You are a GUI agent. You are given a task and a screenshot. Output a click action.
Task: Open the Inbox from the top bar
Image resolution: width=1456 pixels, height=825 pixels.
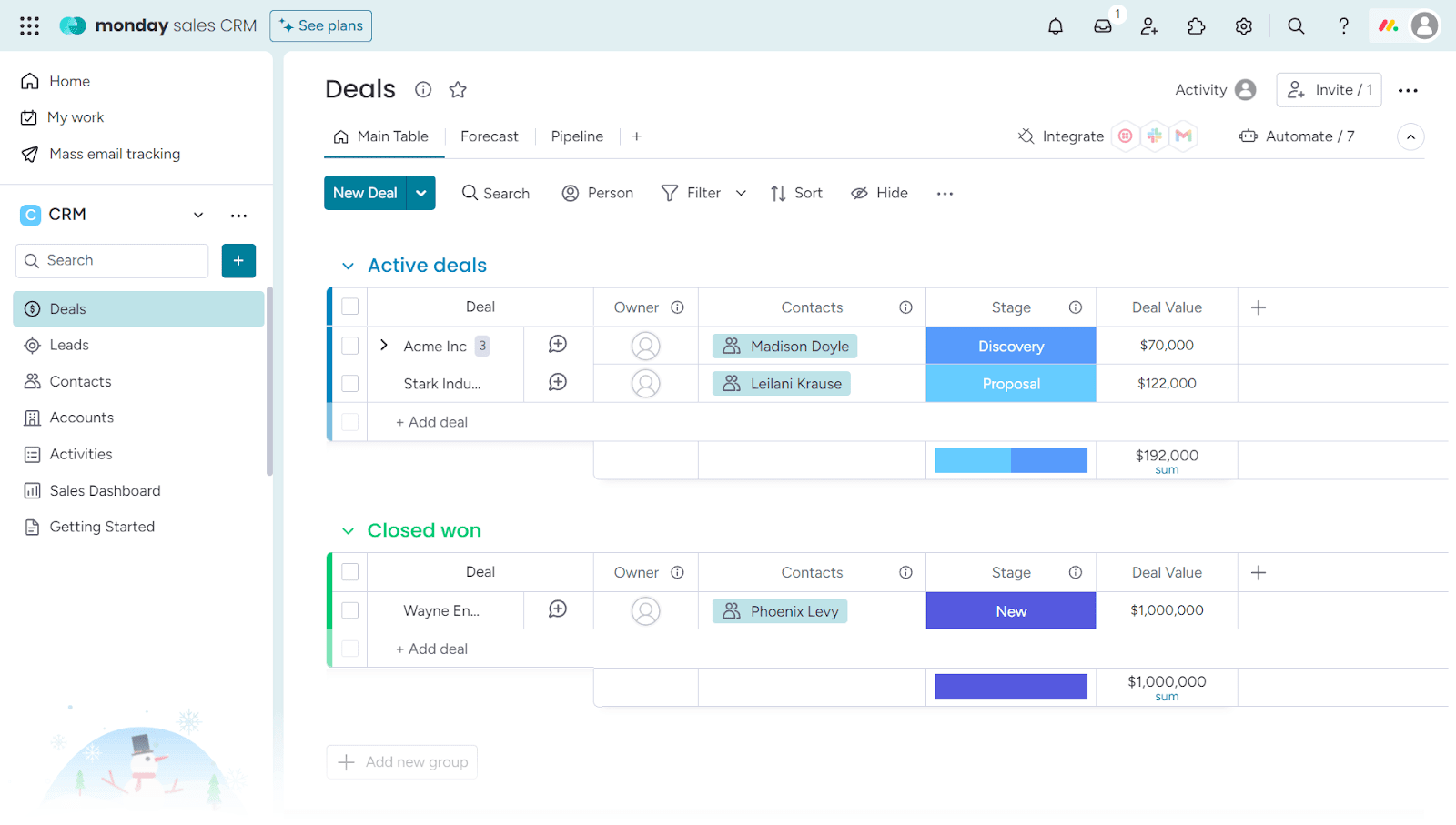1102,25
